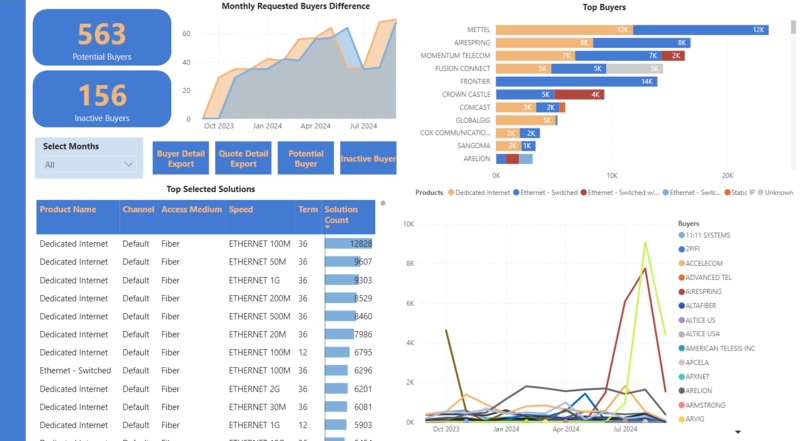The image size is (800, 441).
Task: Select ADVANCED TEL legend marker icon
Action: tap(681, 277)
